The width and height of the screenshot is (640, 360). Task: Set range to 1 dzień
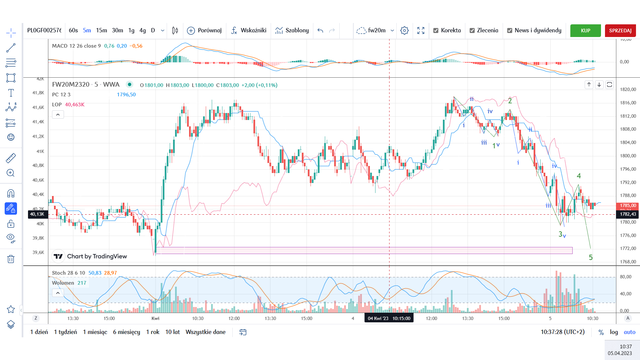point(39,332)
